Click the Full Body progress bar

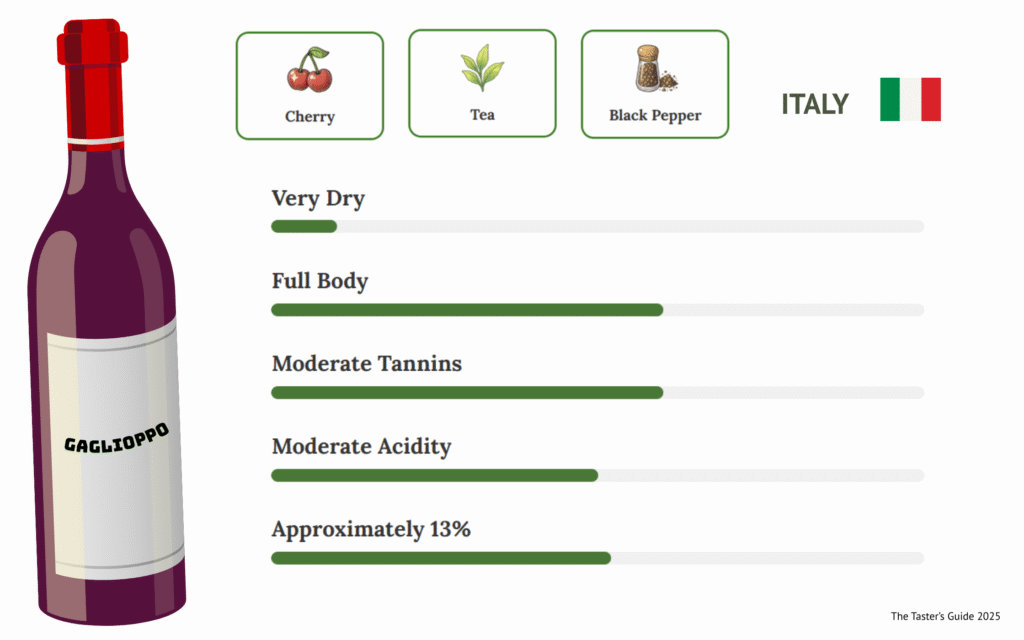tap(597, 310)
